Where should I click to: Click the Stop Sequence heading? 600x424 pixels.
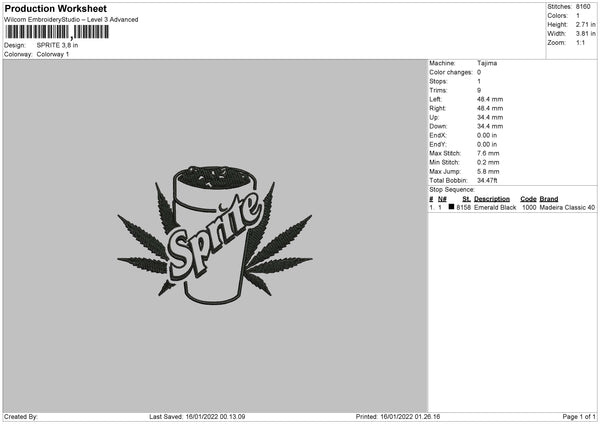(x=452, y=190)
